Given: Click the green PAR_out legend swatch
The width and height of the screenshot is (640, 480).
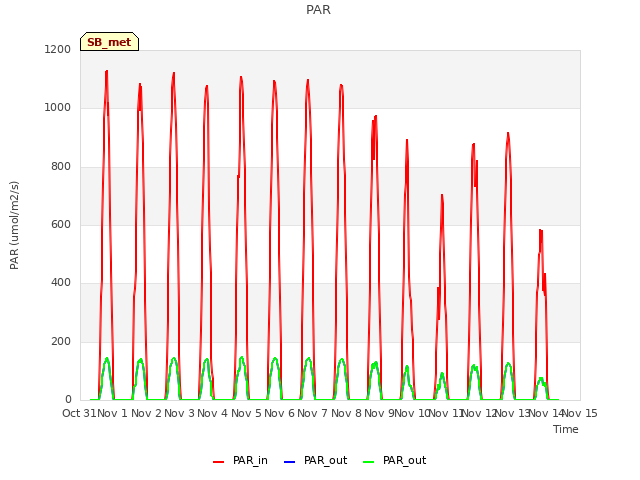Looking at the screenshot, I should [x=368, y=462].
